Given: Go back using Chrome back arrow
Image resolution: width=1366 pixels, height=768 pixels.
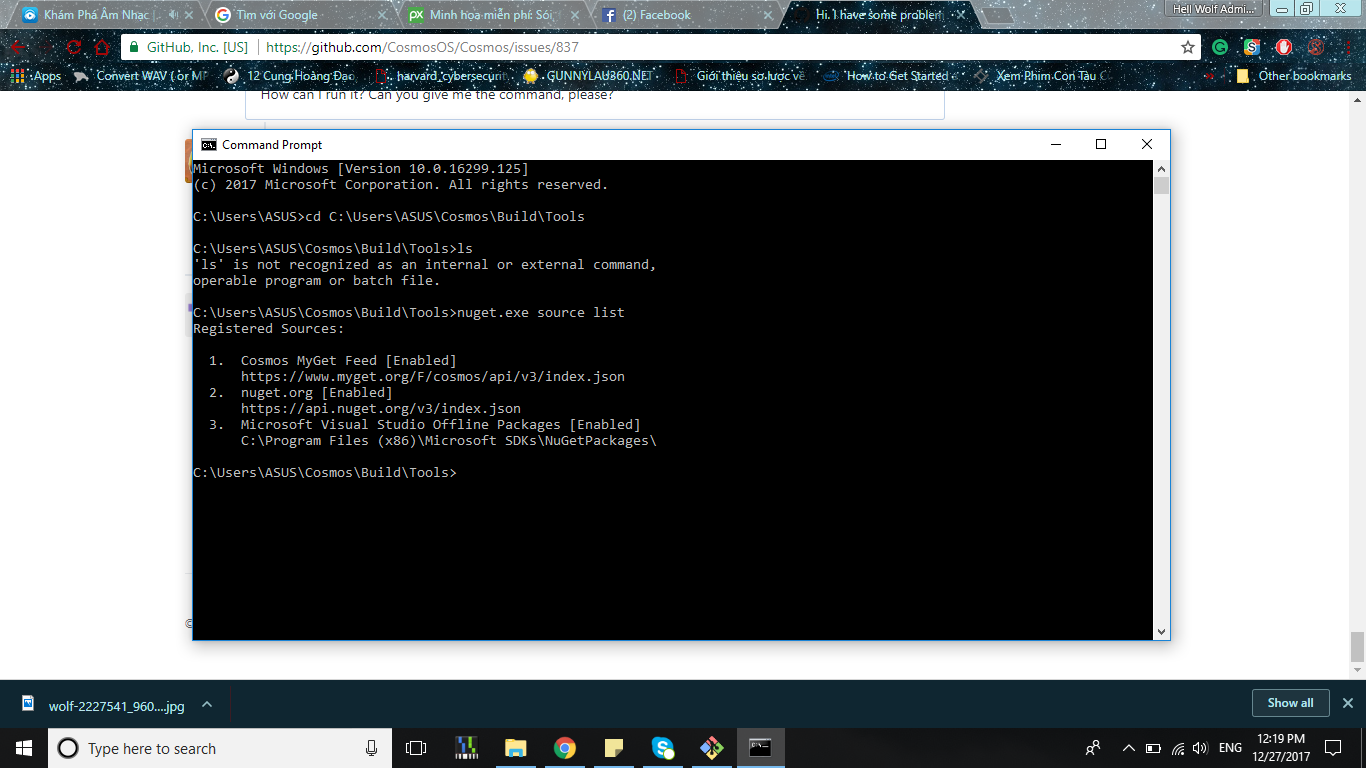Looking at the screenshot, I should (x=18, y=47).
